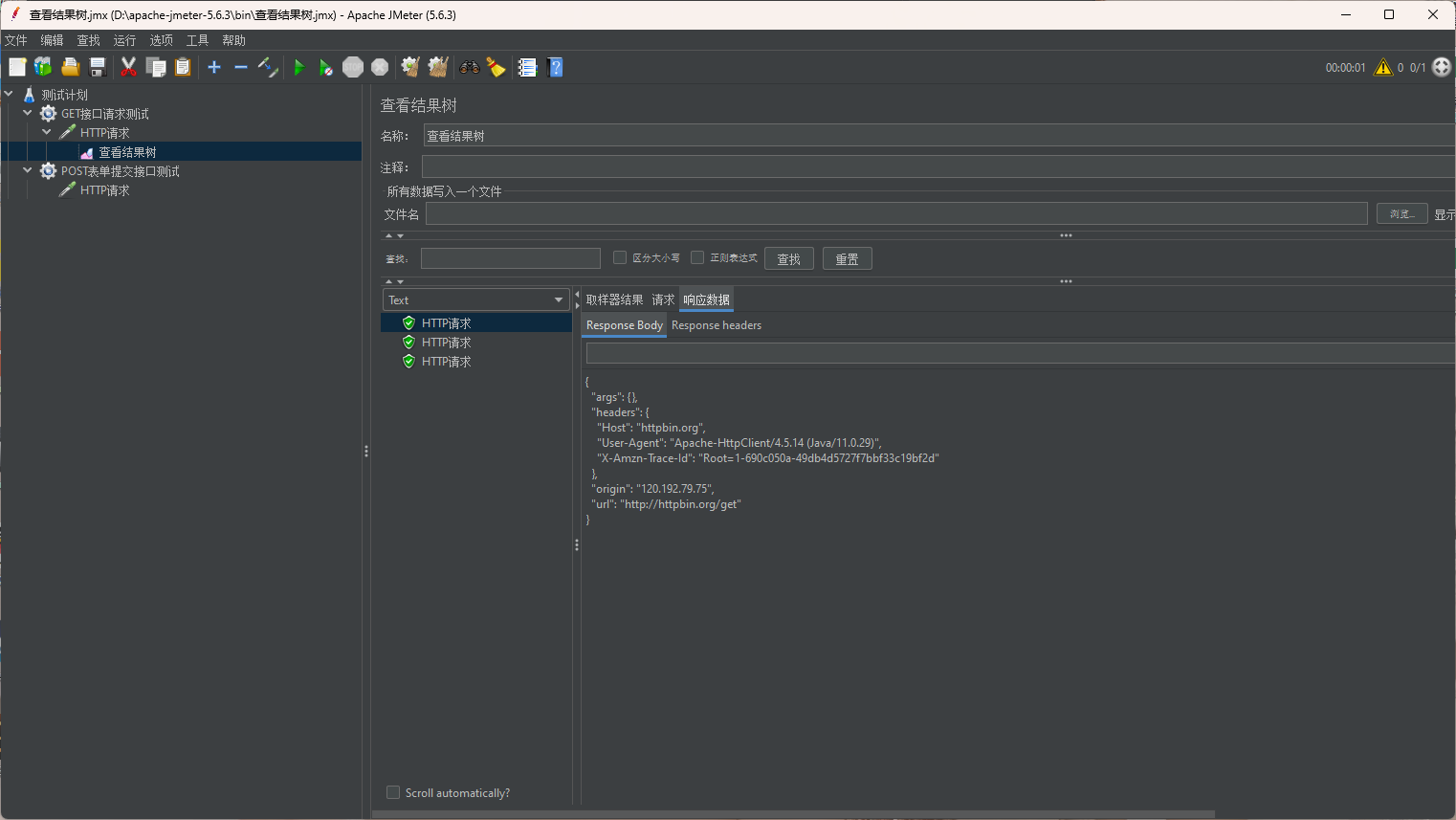Select HTTP请求 sampler under POST表单提交接口测试
The image size is (1456, 820).
coord(104,190)
